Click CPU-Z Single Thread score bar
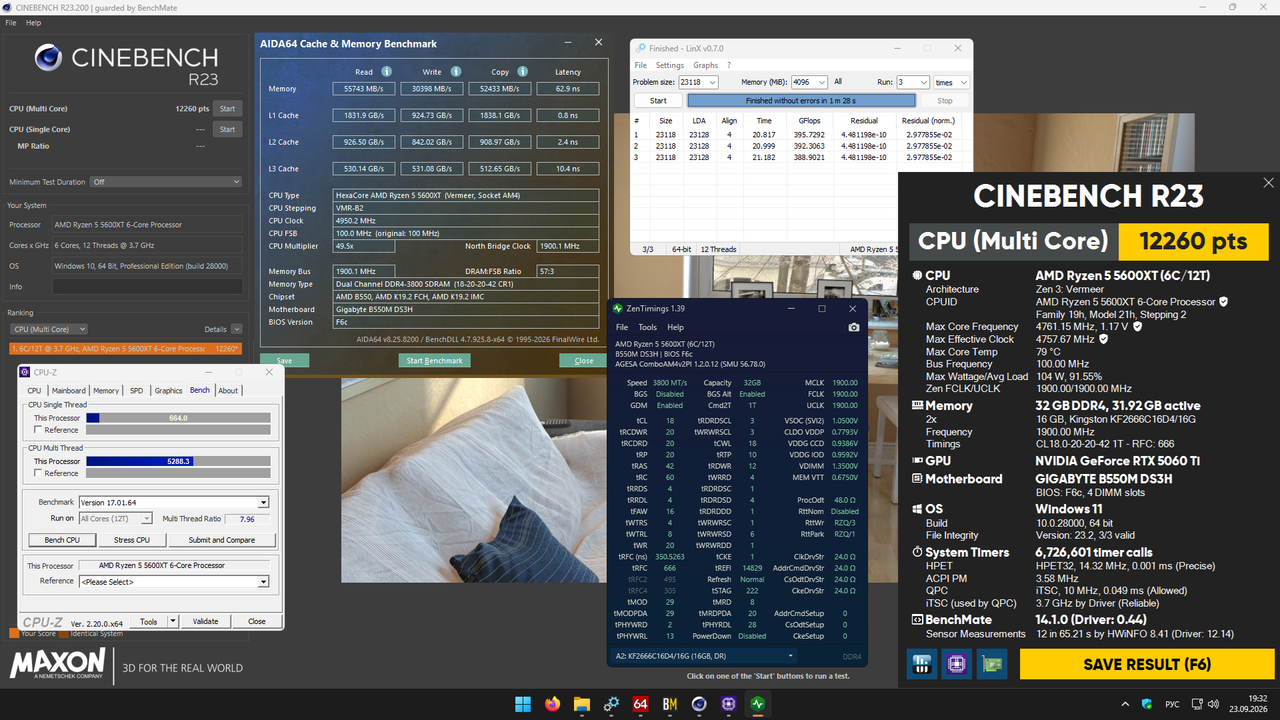1280x720 pixels. tap(178, 418)
